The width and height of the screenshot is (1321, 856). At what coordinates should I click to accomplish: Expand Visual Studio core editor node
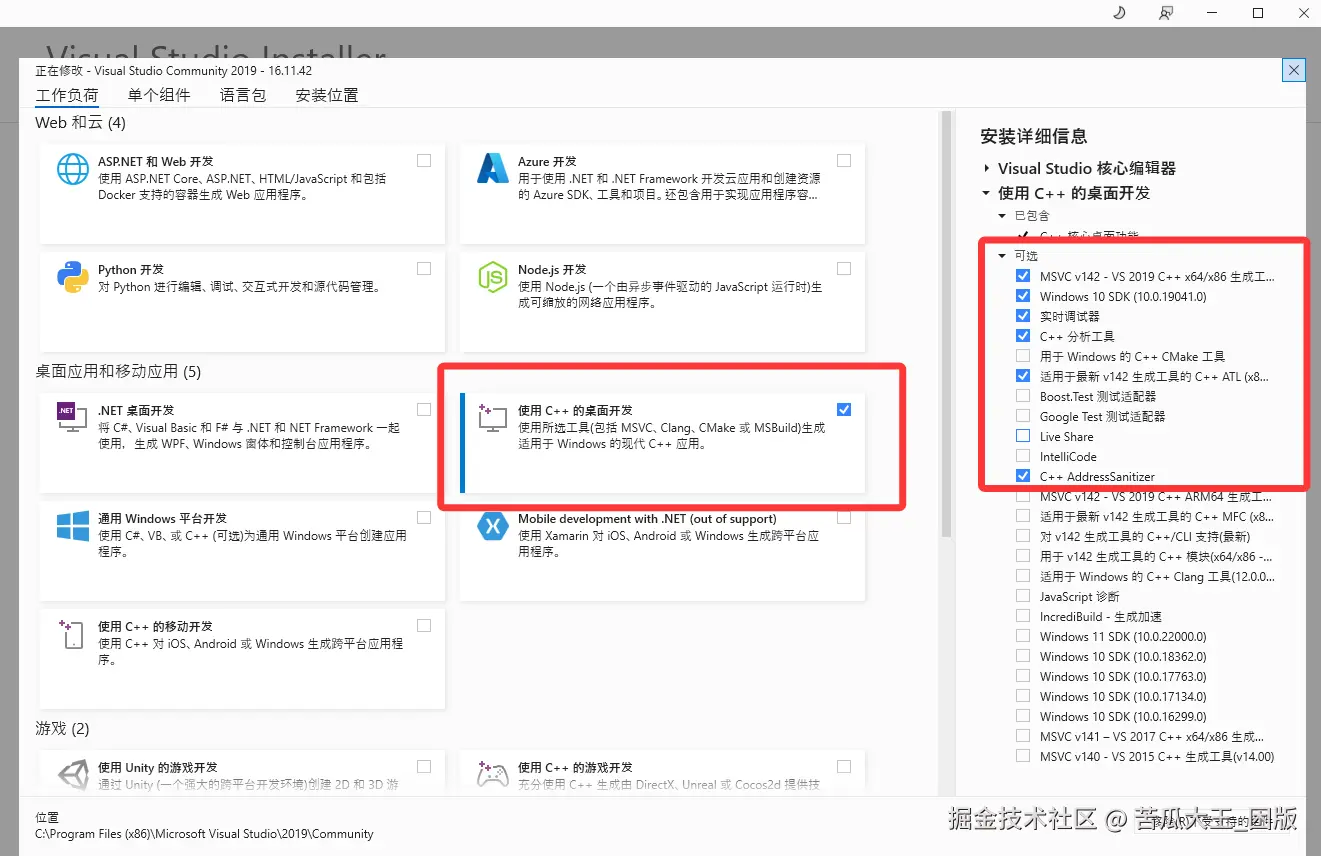[x=986, y=168]
